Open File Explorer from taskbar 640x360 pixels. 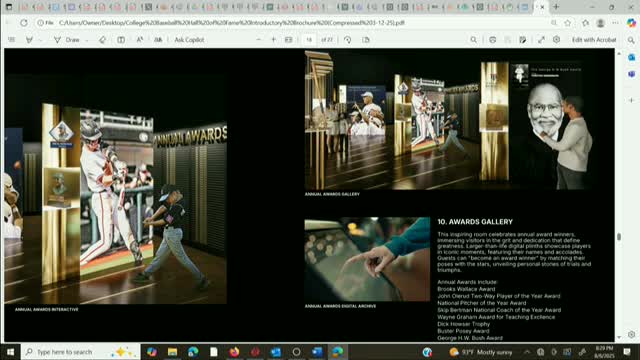click(172, 352)
